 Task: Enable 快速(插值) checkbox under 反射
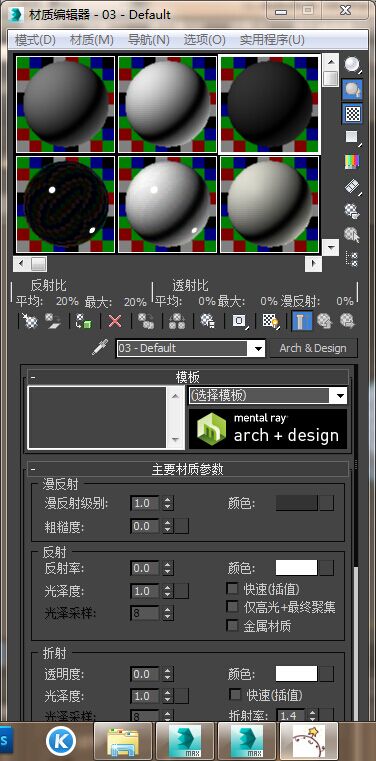point(232,589)
